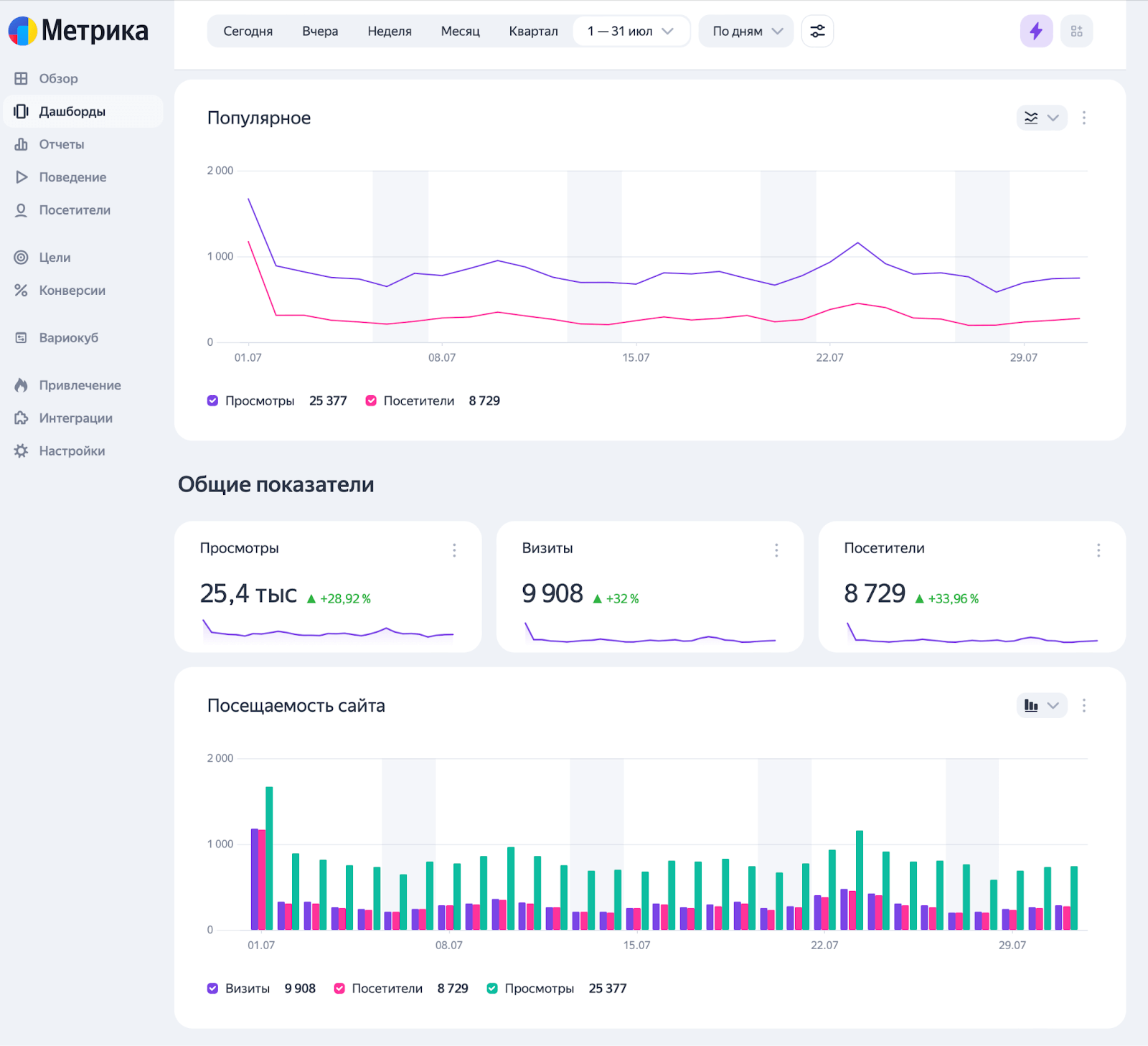Image resolution: width=1148 pixels, height=1046 pixels.
Task: Open chart type dropdown in Популярное
Action: tap(1041, 118)
